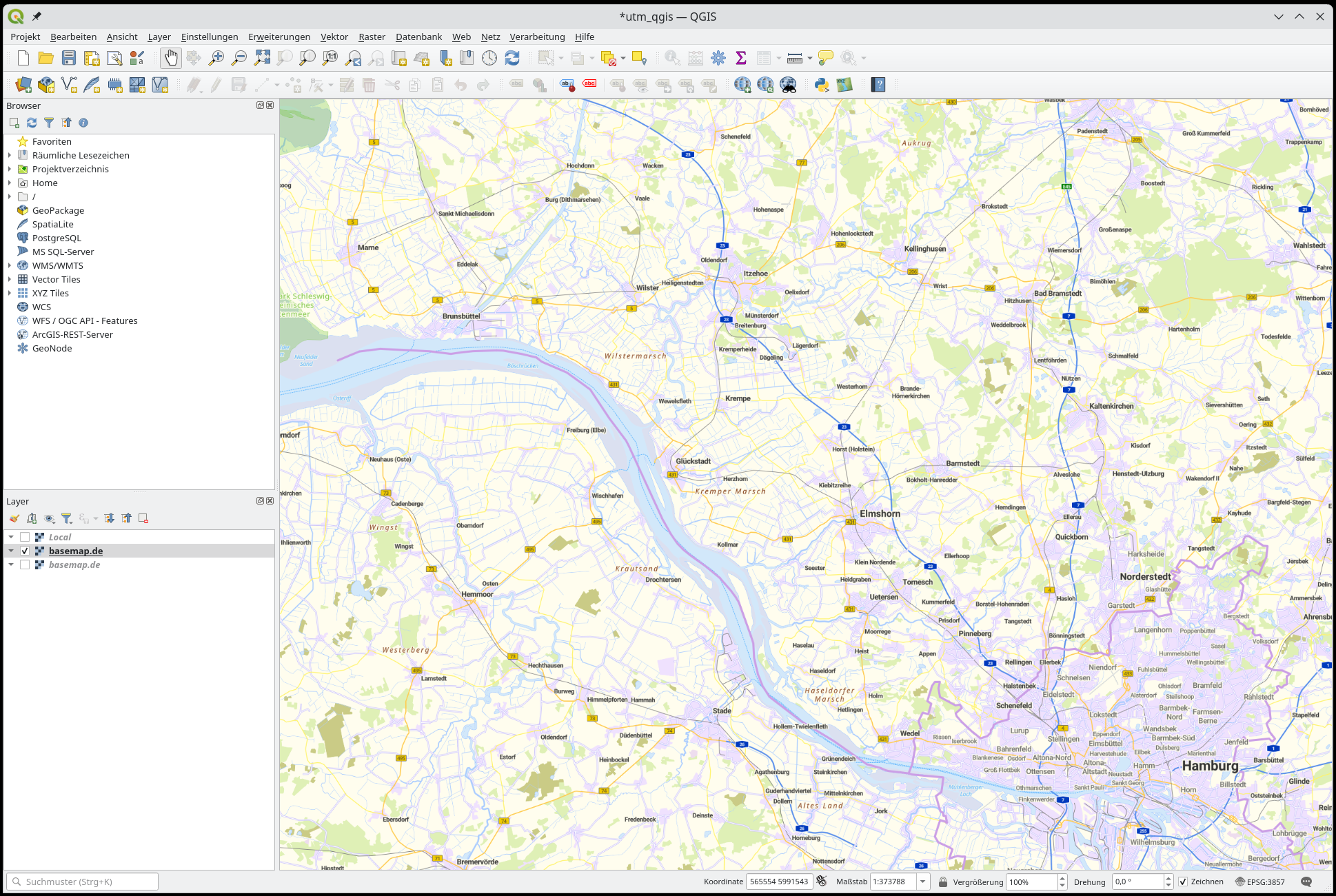Deselect features from all layers

click(x=608, y=58)
